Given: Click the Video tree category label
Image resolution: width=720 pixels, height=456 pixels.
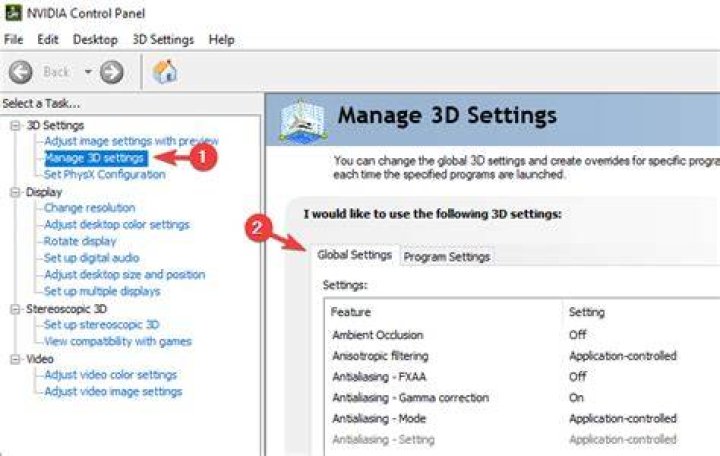Looking at the screenshot, I should click(x=40, y=359).
